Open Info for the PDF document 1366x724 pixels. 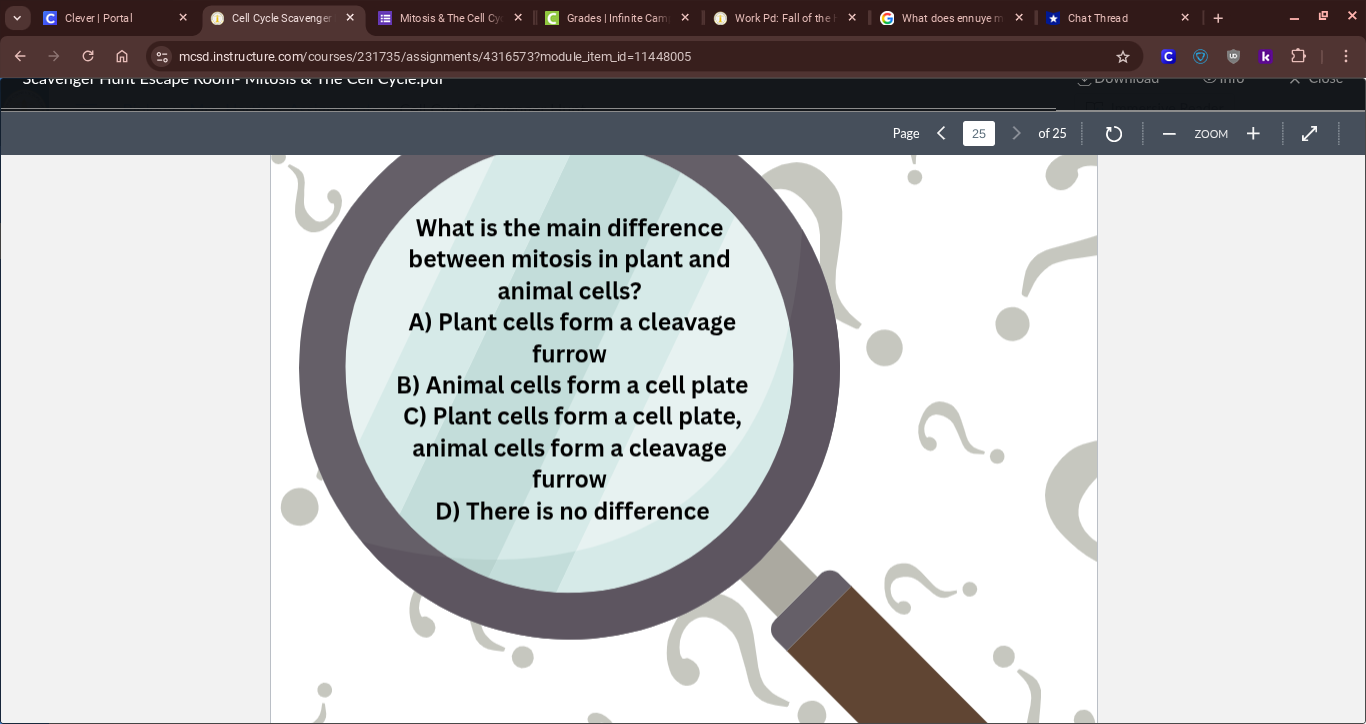[x=1222, y=78]
